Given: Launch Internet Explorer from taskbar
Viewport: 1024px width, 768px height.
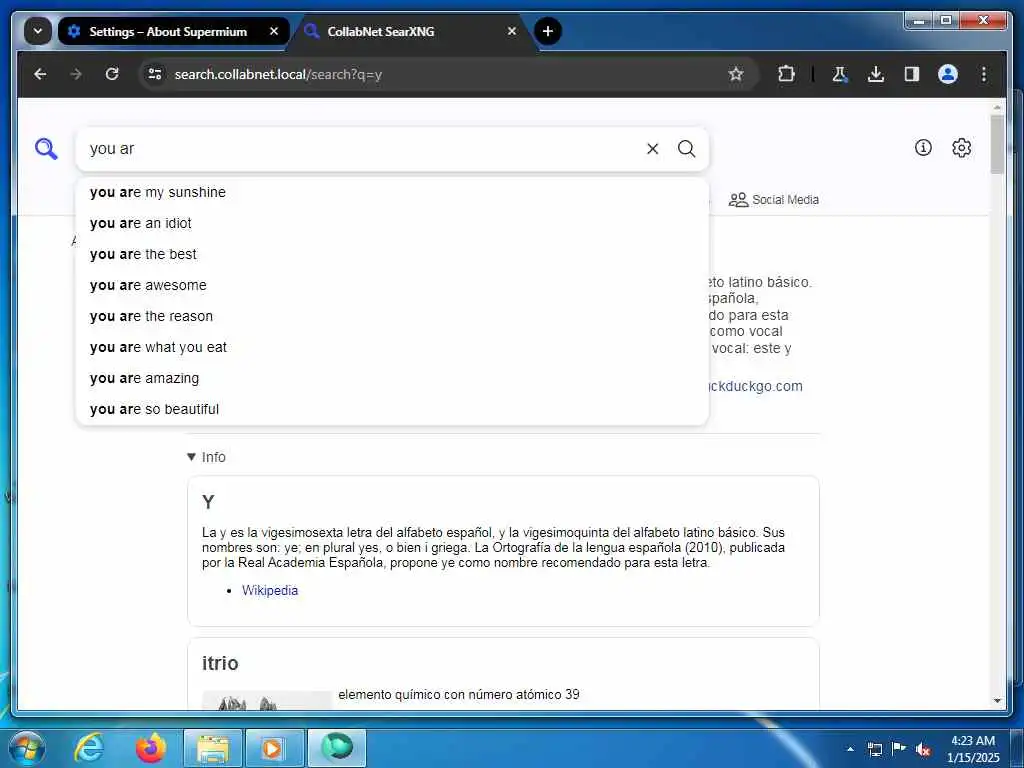Looking at the screenshot, I should 89,748.
